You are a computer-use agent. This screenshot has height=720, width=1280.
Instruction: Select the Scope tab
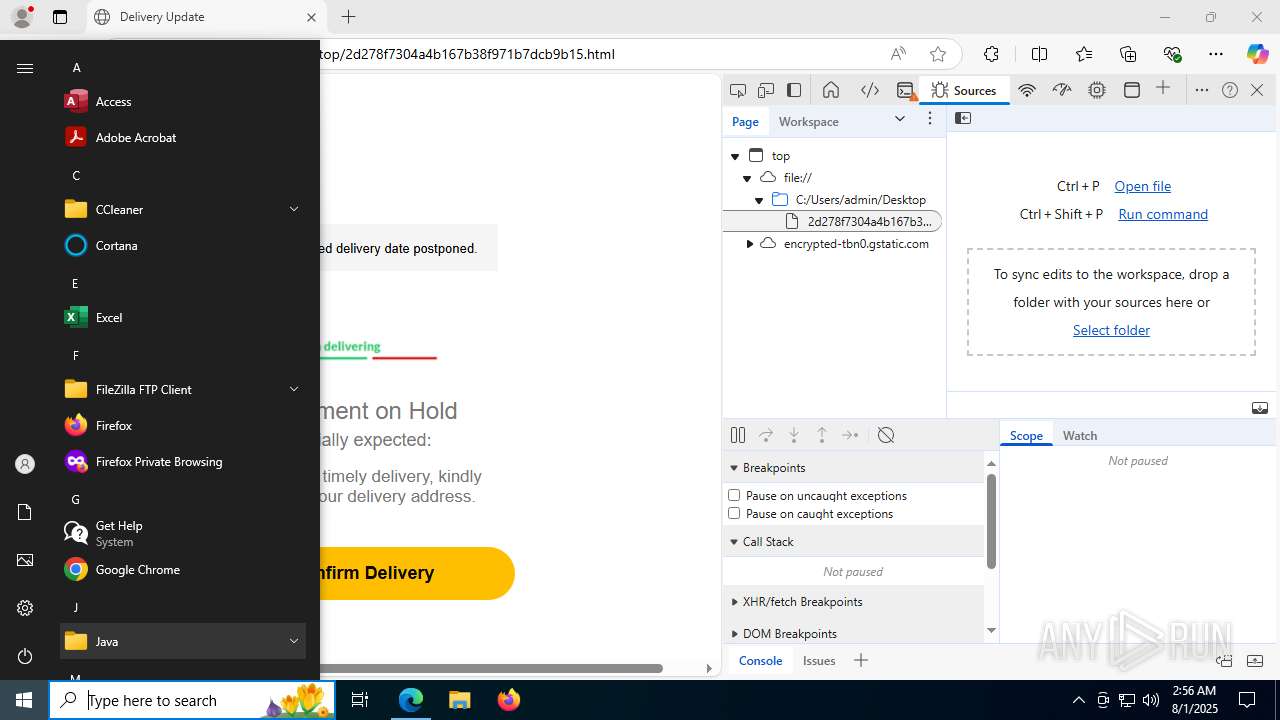click(x=1026, y=435)
